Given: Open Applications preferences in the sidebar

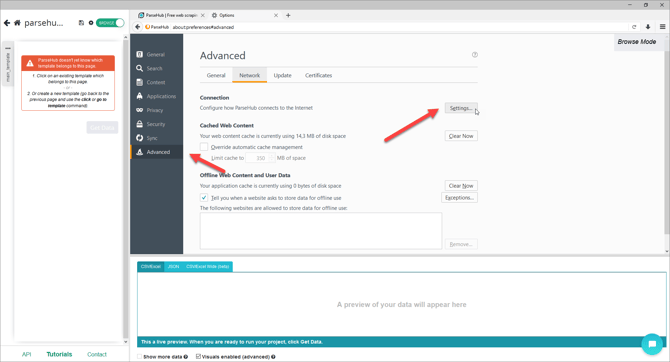Looking at the screenshot, I should point(156,96).
